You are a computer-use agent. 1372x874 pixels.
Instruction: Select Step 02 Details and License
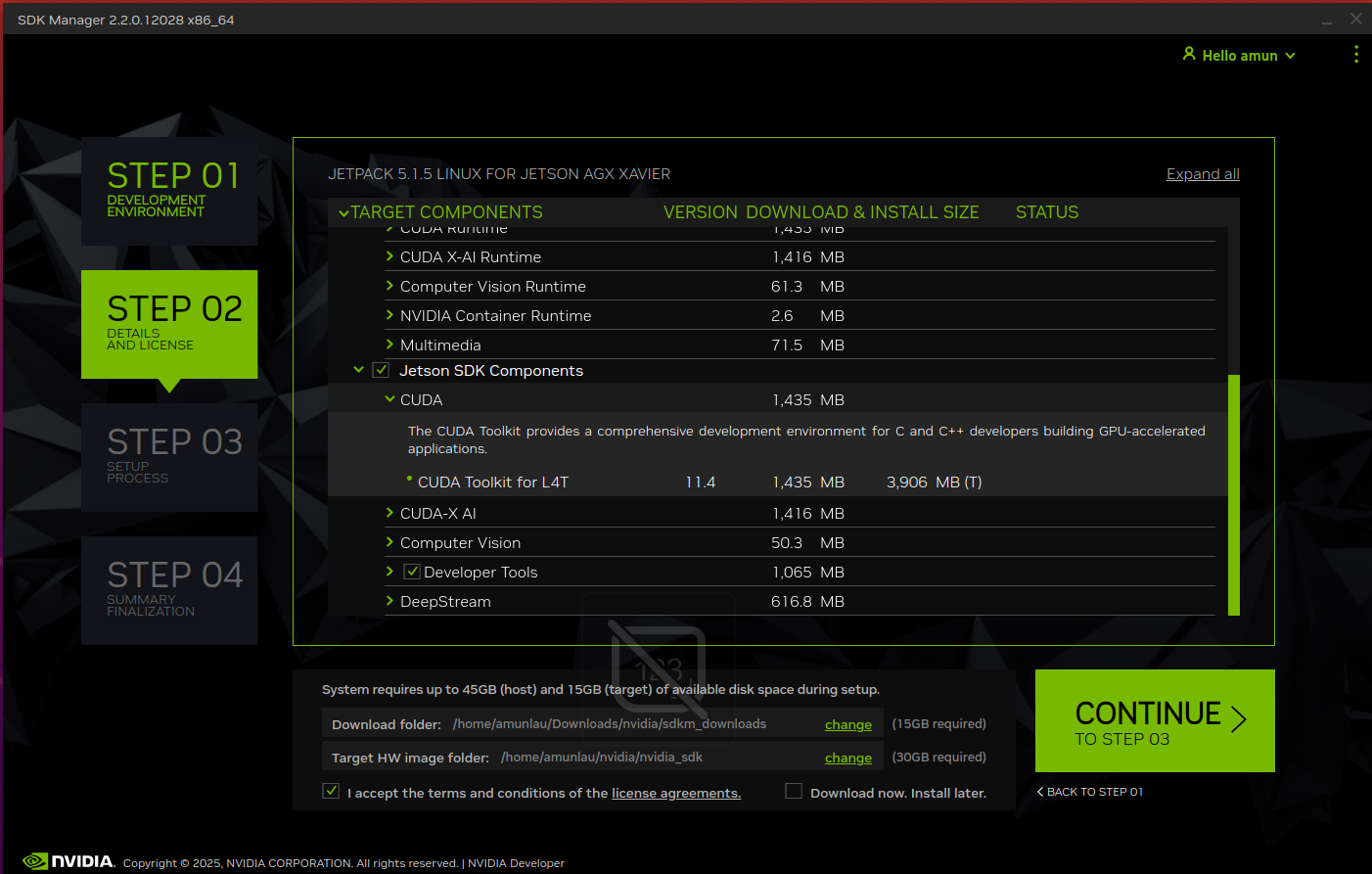(169, 324)
